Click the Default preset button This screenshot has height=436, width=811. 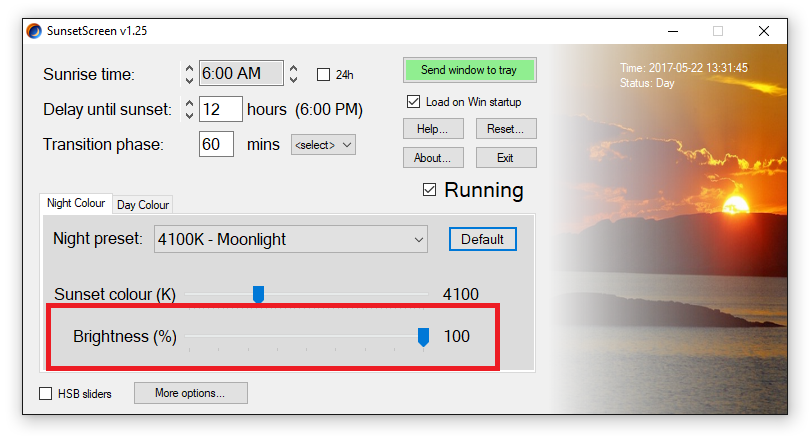pos(483,239)
